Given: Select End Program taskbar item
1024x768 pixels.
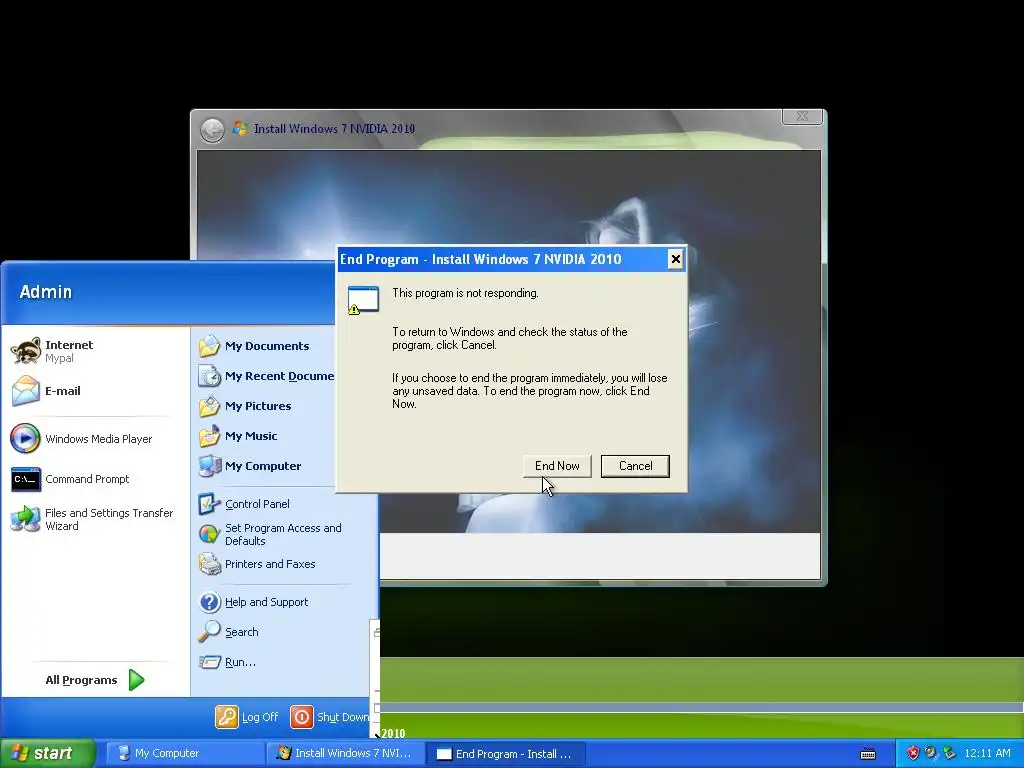Looking at the screenshot, I should (505, 754).
